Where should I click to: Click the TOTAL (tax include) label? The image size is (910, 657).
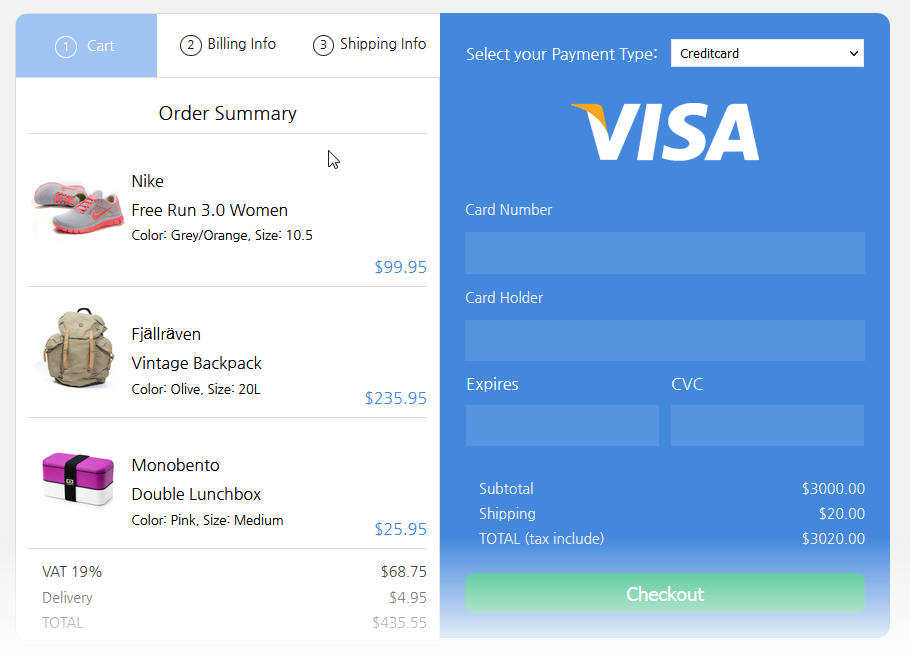(x=541, y=539)
